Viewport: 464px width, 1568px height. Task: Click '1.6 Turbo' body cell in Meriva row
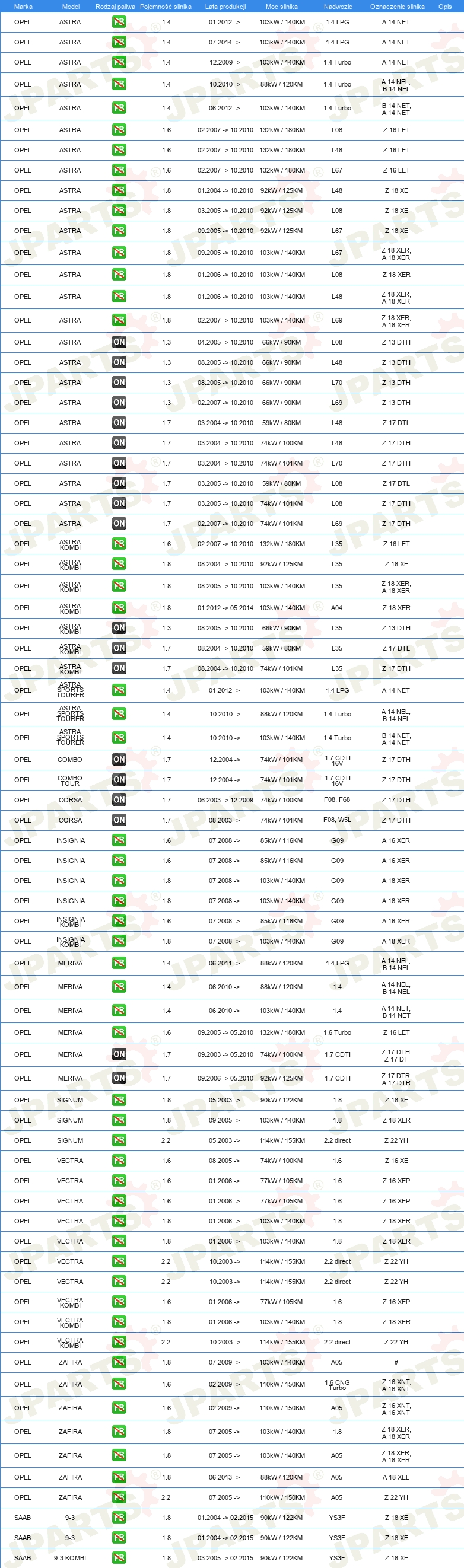[x=338, y=1033]
